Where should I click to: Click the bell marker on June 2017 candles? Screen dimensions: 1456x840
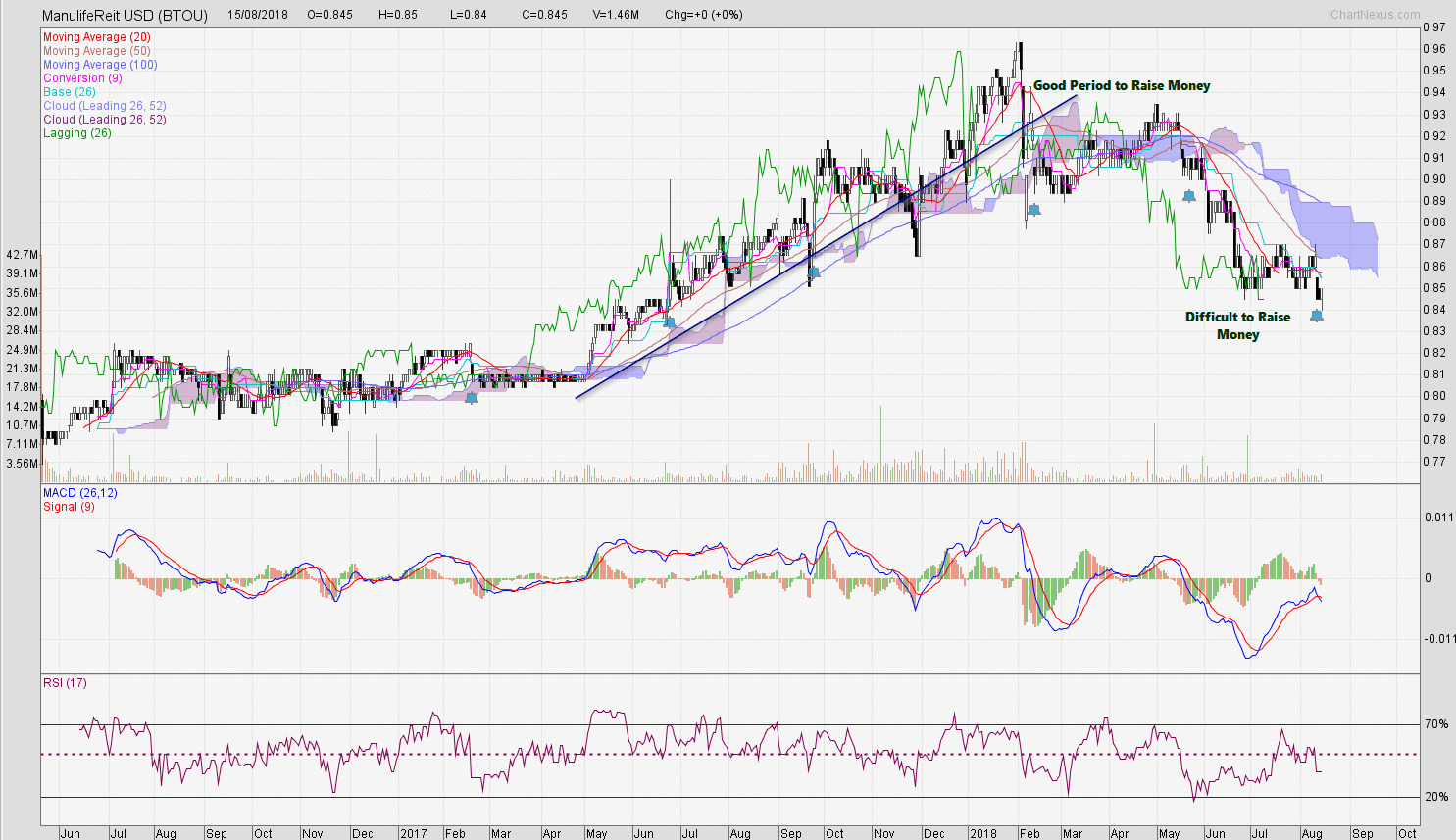point(670,321)
